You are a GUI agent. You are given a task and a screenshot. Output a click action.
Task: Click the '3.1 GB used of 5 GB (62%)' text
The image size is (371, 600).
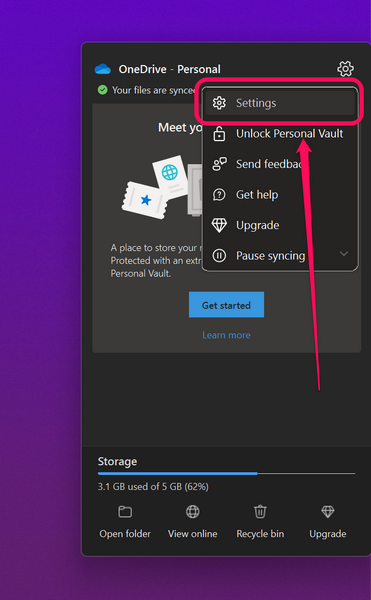153,487
